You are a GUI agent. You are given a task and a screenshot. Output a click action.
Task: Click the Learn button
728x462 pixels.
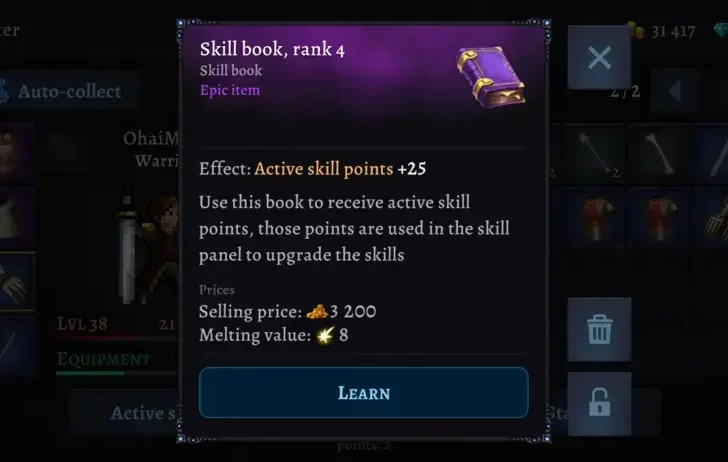tap(364, 393)
